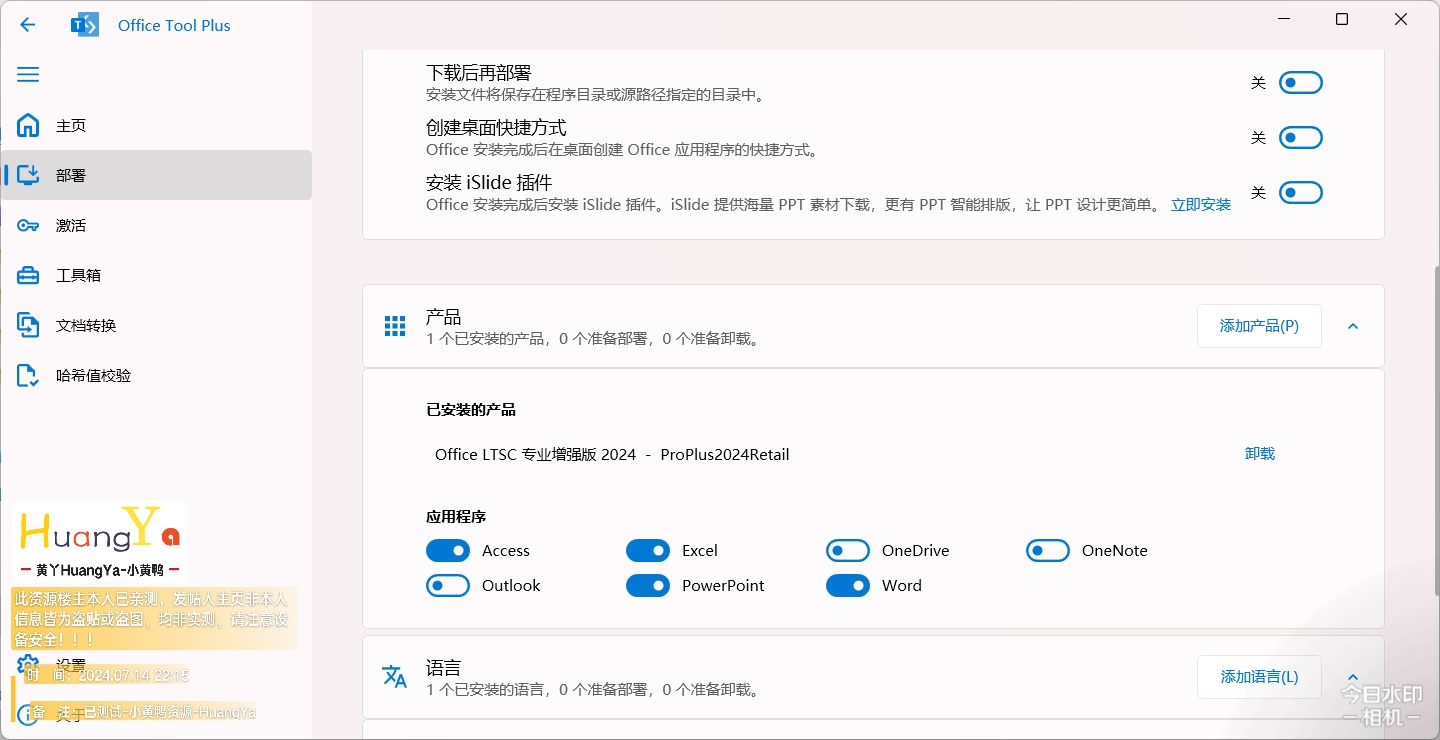1440x740 pixels.
Task: Enable the 安装 iSlide 插件 switch
Action: click(1301, 193)
